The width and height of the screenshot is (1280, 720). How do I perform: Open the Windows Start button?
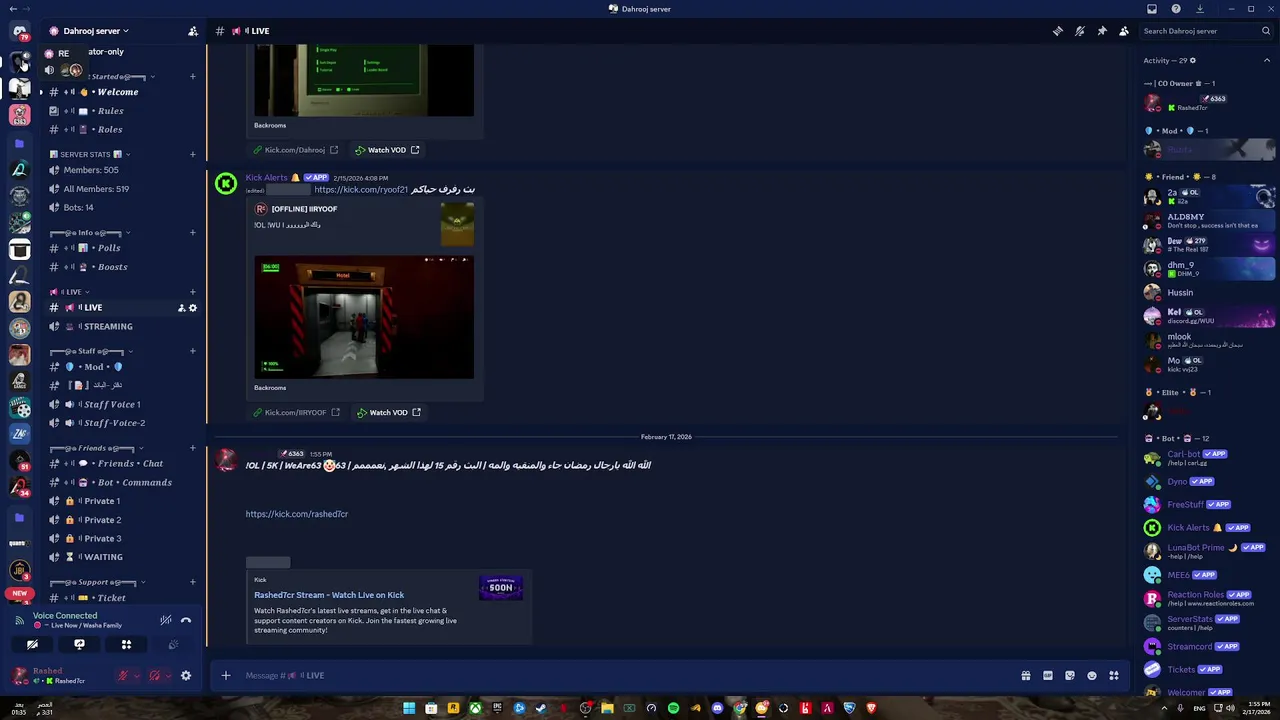(409, 708)
